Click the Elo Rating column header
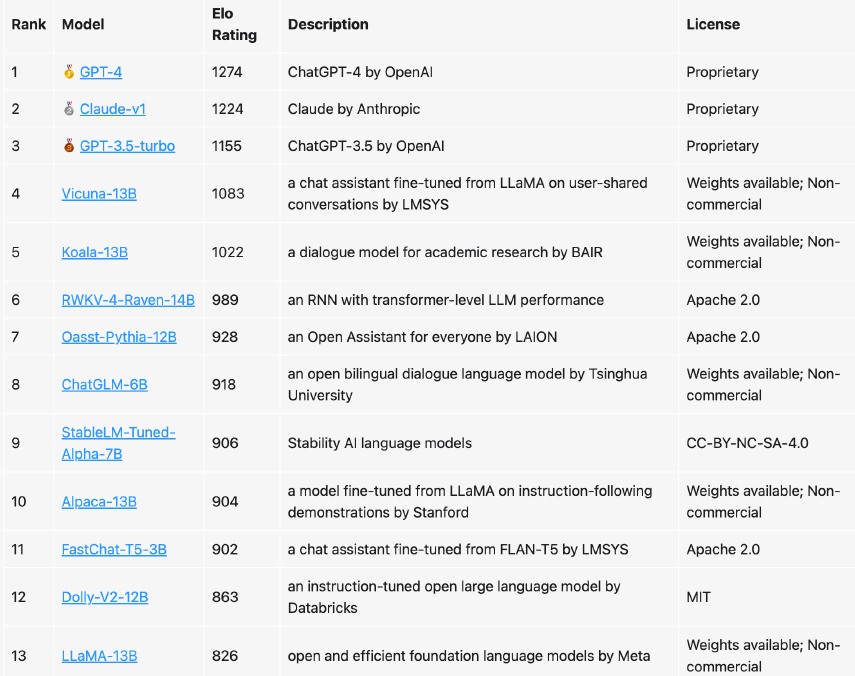This screenshot has height=676, width=855. [x=234, y=25]
